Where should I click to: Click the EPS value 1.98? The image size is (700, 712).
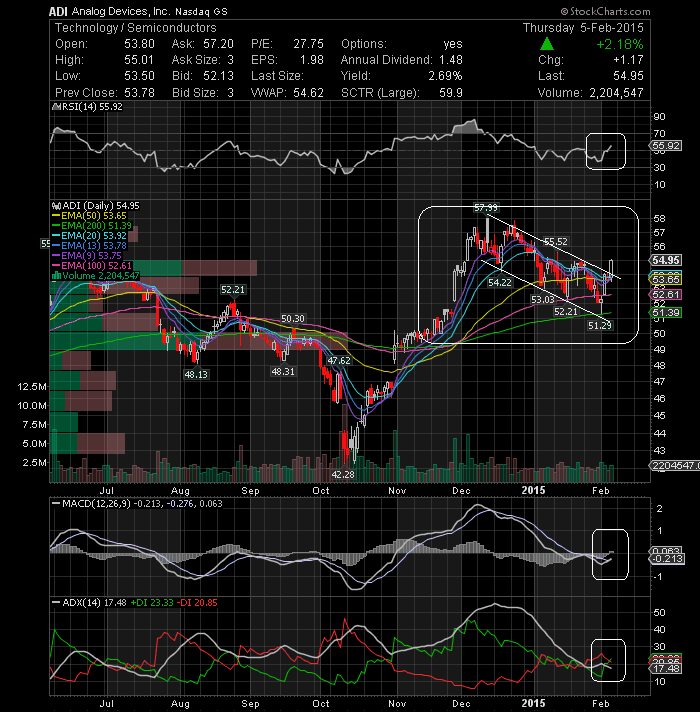(311, 60)
